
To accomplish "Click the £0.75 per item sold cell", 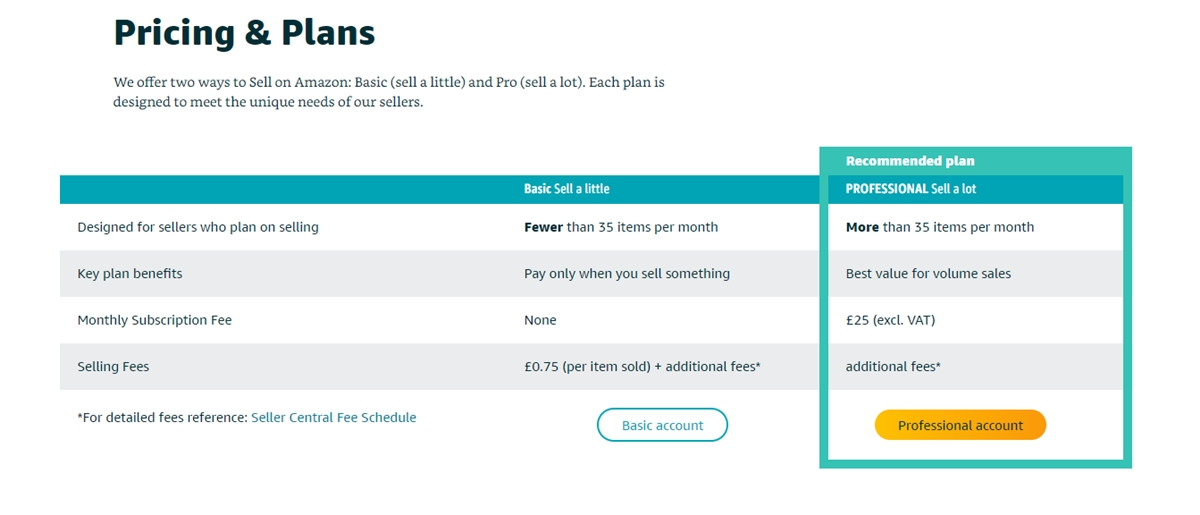I will pos(642,367).
